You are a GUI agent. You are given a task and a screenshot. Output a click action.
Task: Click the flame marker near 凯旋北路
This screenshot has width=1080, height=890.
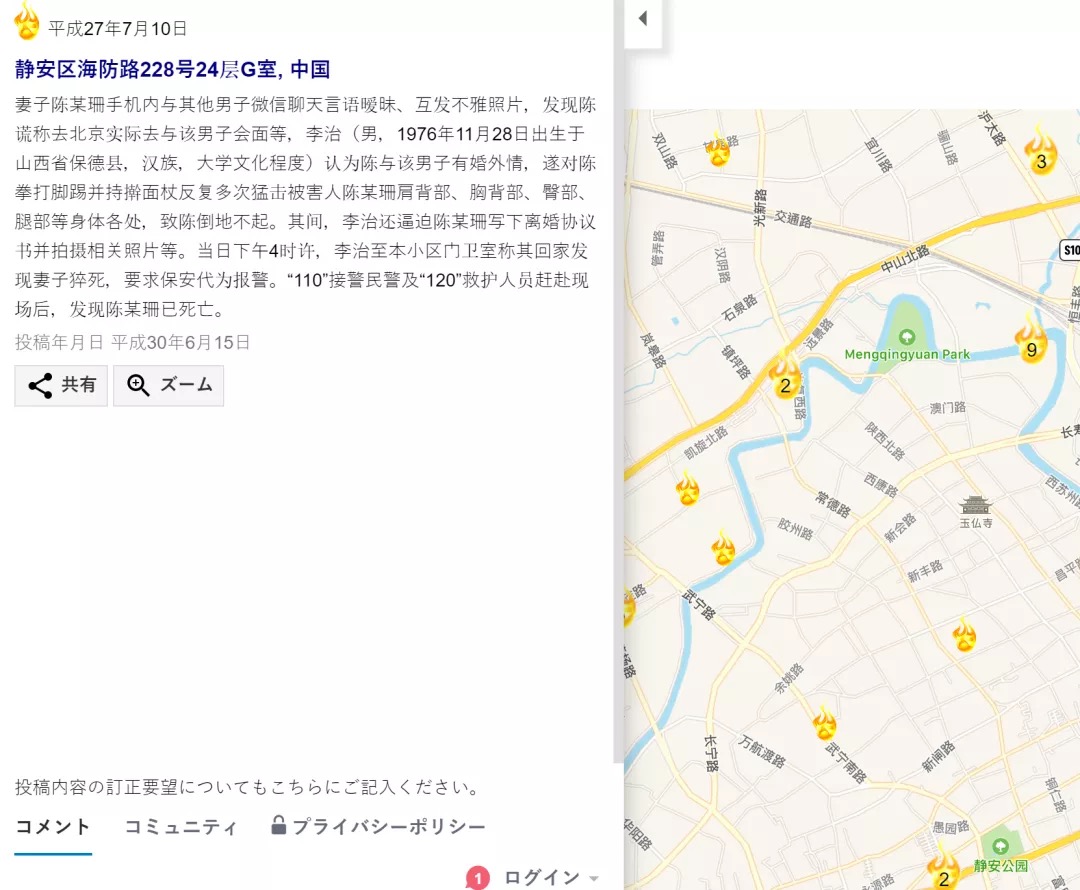click(x=687, y=489)
